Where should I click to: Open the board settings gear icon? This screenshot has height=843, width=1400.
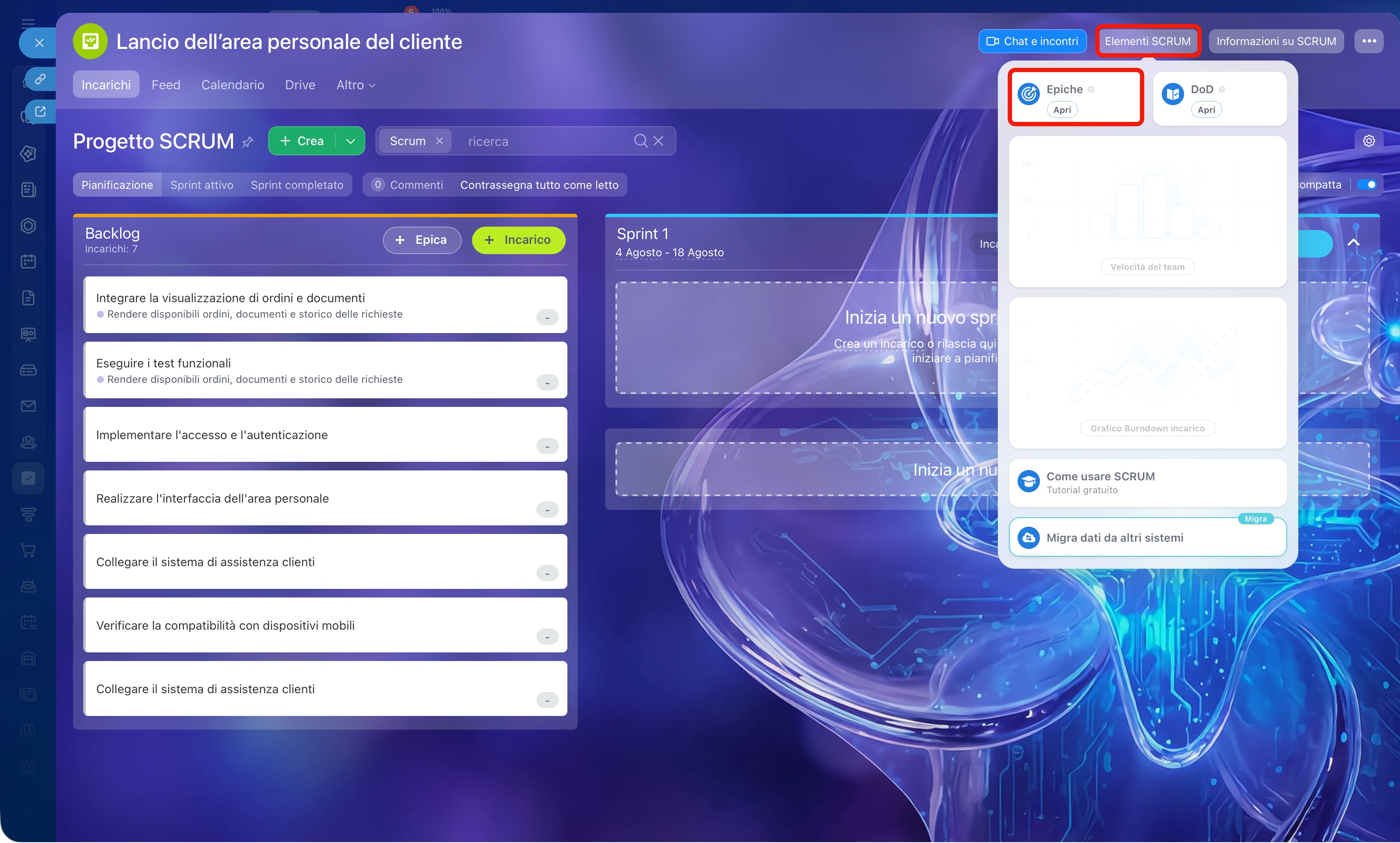click(x=1369, y=141)
